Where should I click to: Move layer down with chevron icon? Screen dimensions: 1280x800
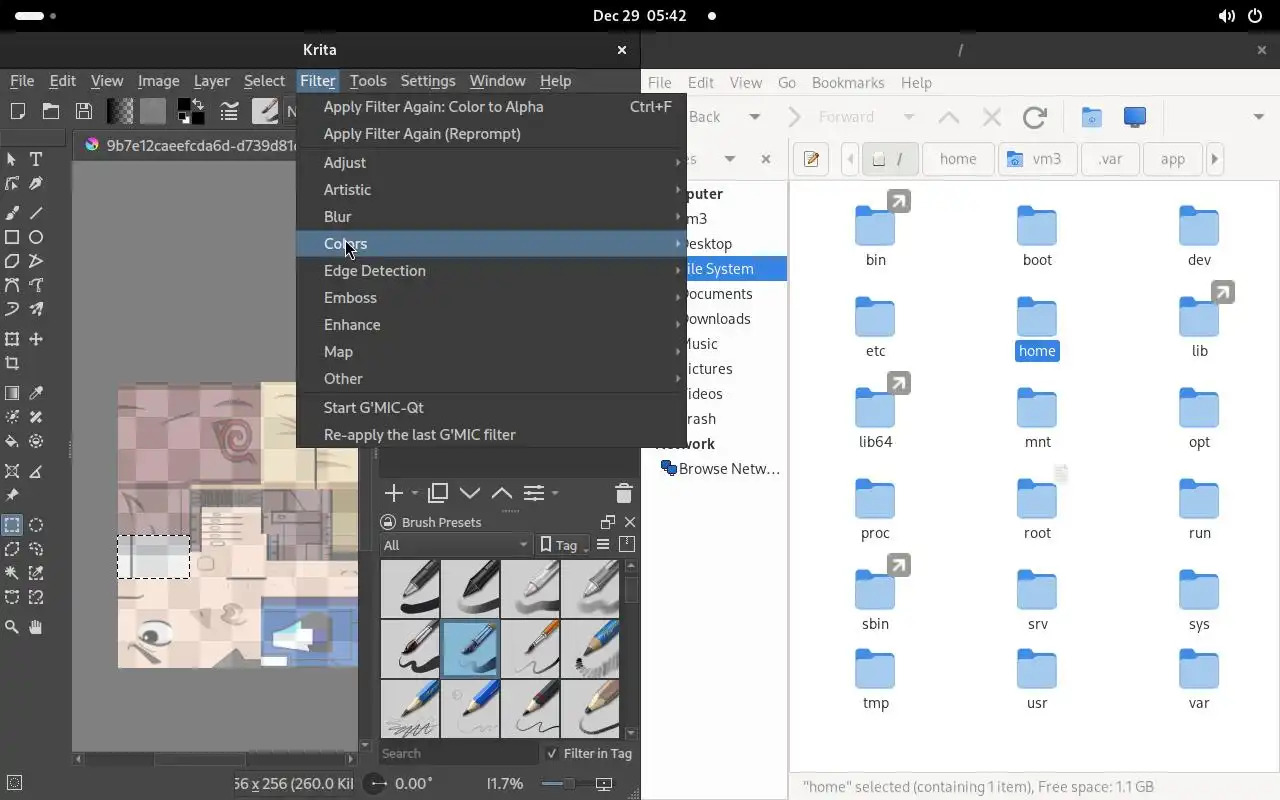[469, 493]
